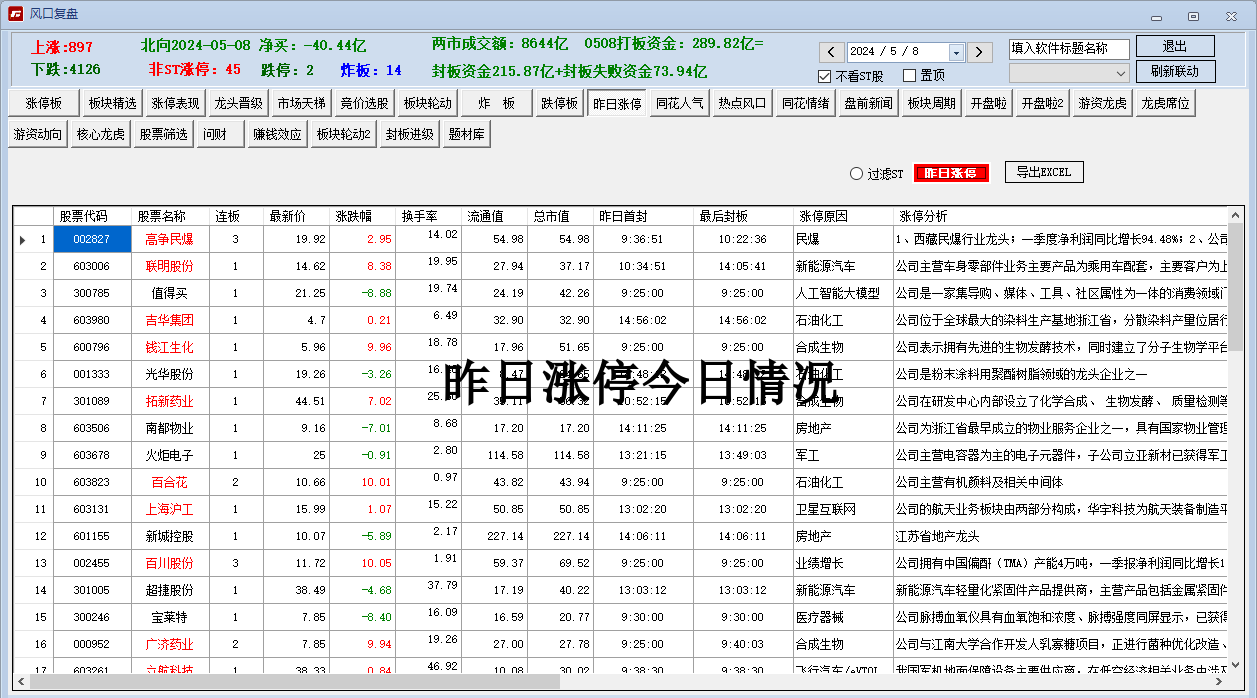Select the 题材库 tab

(467, 134)
